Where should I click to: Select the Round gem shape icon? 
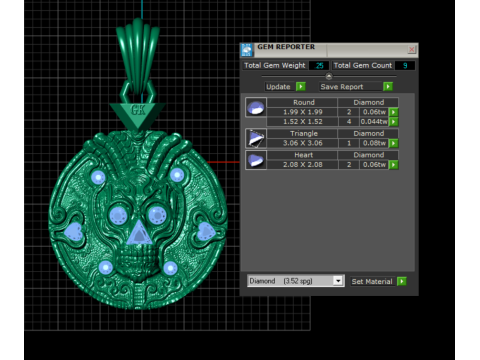pos(256,107)
